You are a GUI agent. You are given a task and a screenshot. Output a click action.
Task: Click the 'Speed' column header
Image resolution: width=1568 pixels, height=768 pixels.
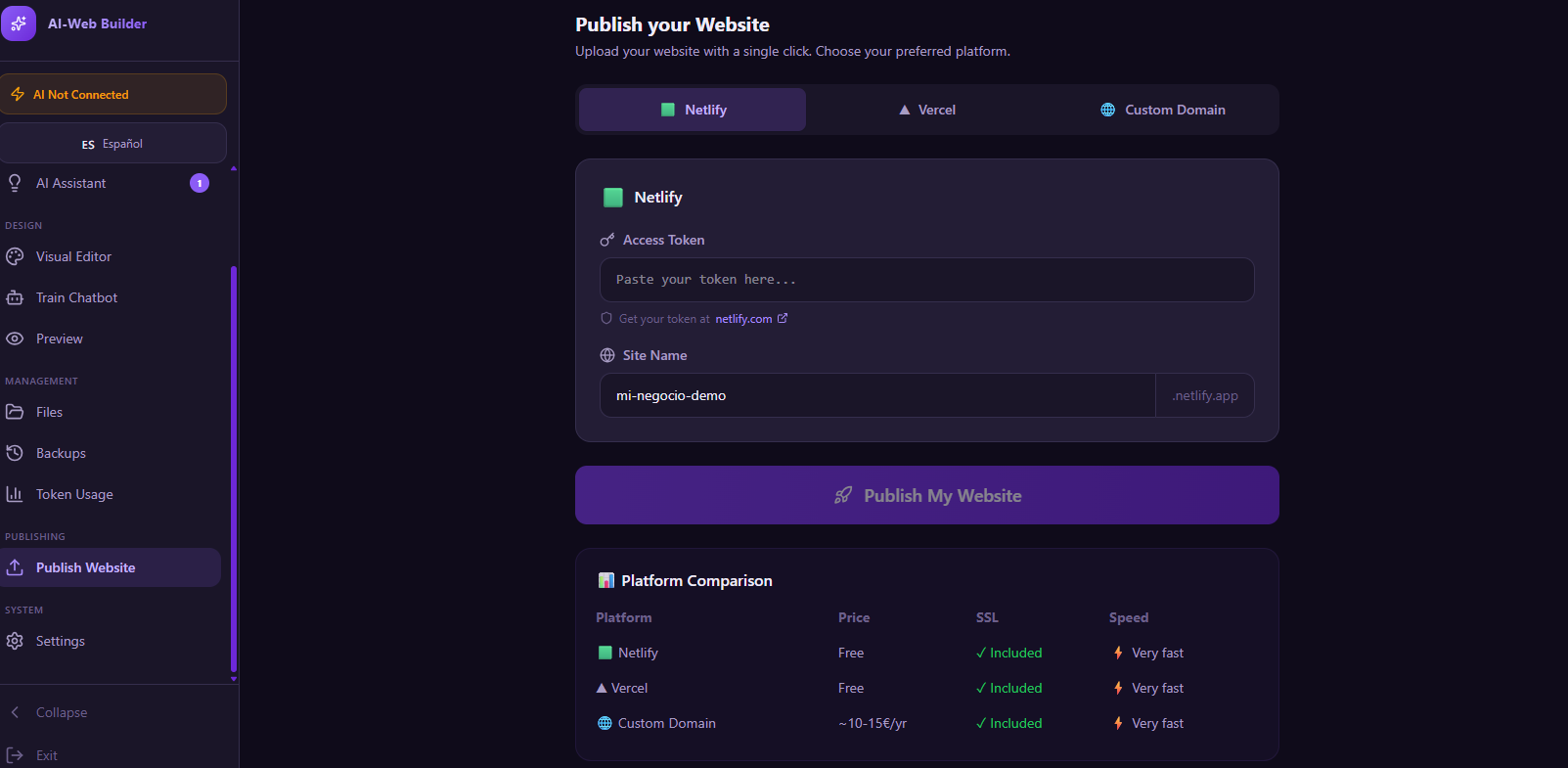pos(1129,617)
